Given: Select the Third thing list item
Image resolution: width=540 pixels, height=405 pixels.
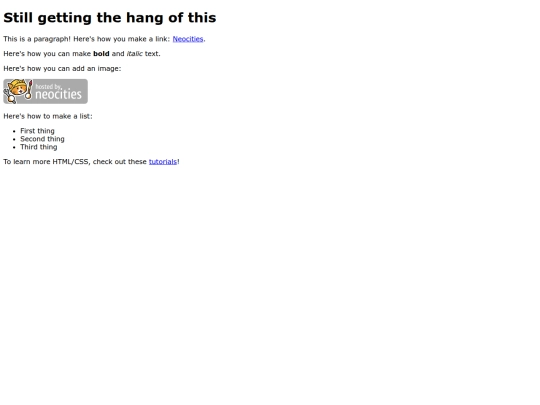Looking at the screenshot, I should click(x=39, y=147).
